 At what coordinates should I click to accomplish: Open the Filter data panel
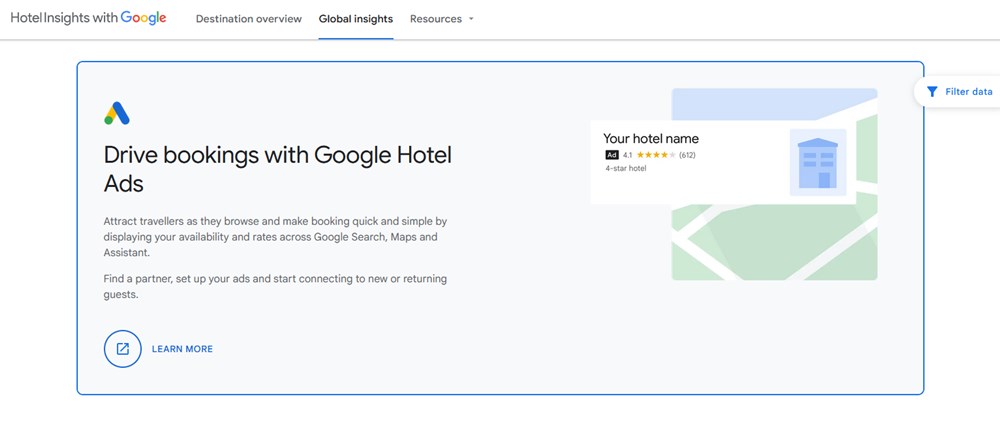click(958, 92)
